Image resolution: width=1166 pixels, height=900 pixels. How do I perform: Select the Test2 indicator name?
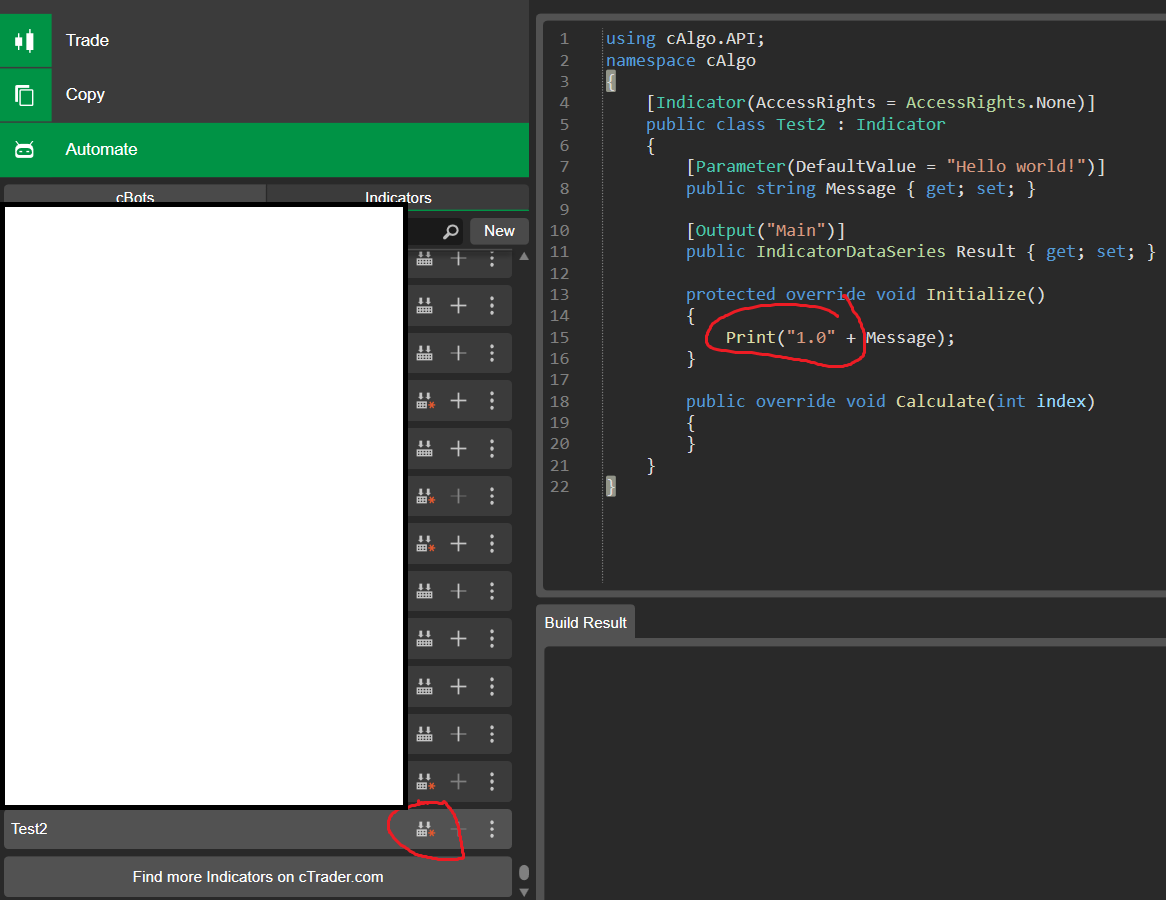pos(29,829)
